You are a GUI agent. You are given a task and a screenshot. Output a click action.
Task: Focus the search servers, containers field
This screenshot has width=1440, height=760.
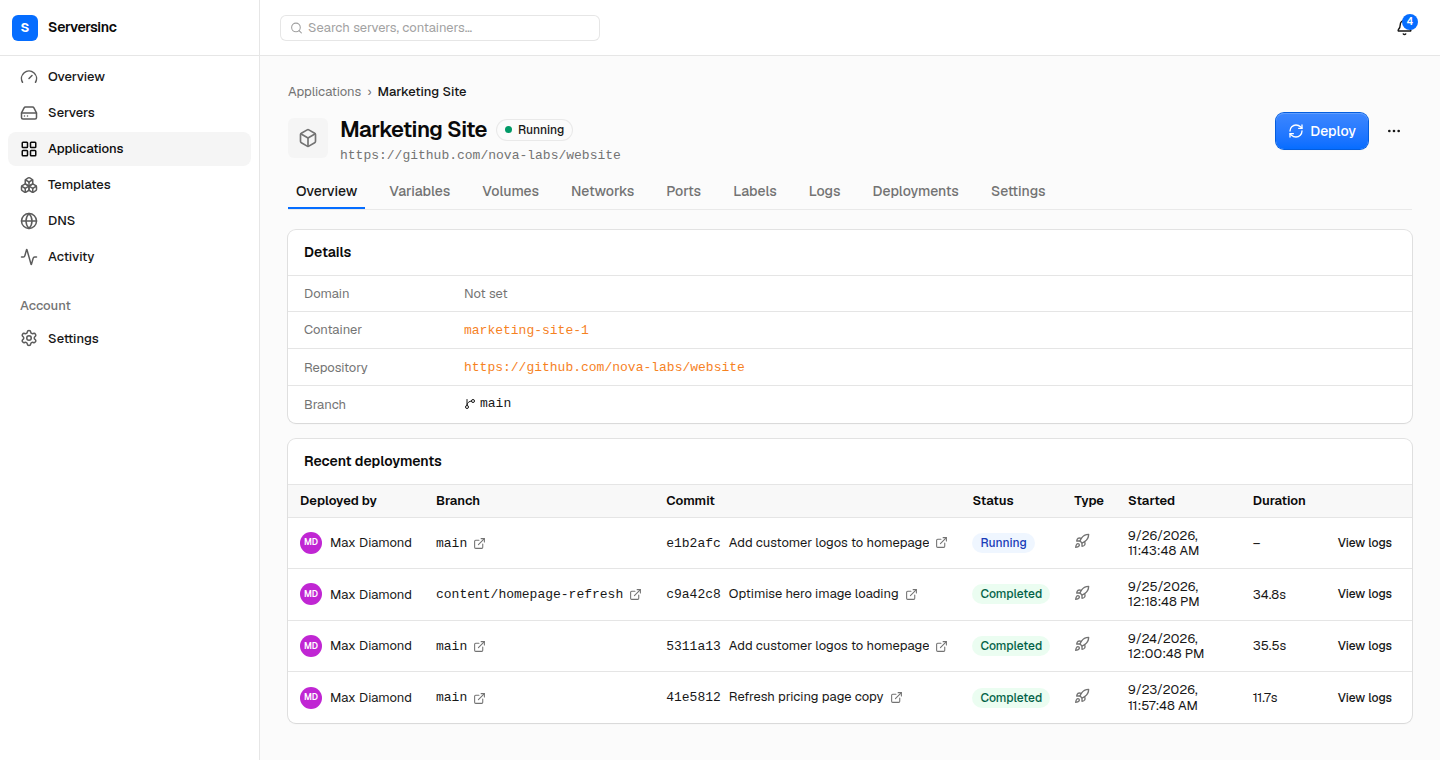tap(440, 28)
